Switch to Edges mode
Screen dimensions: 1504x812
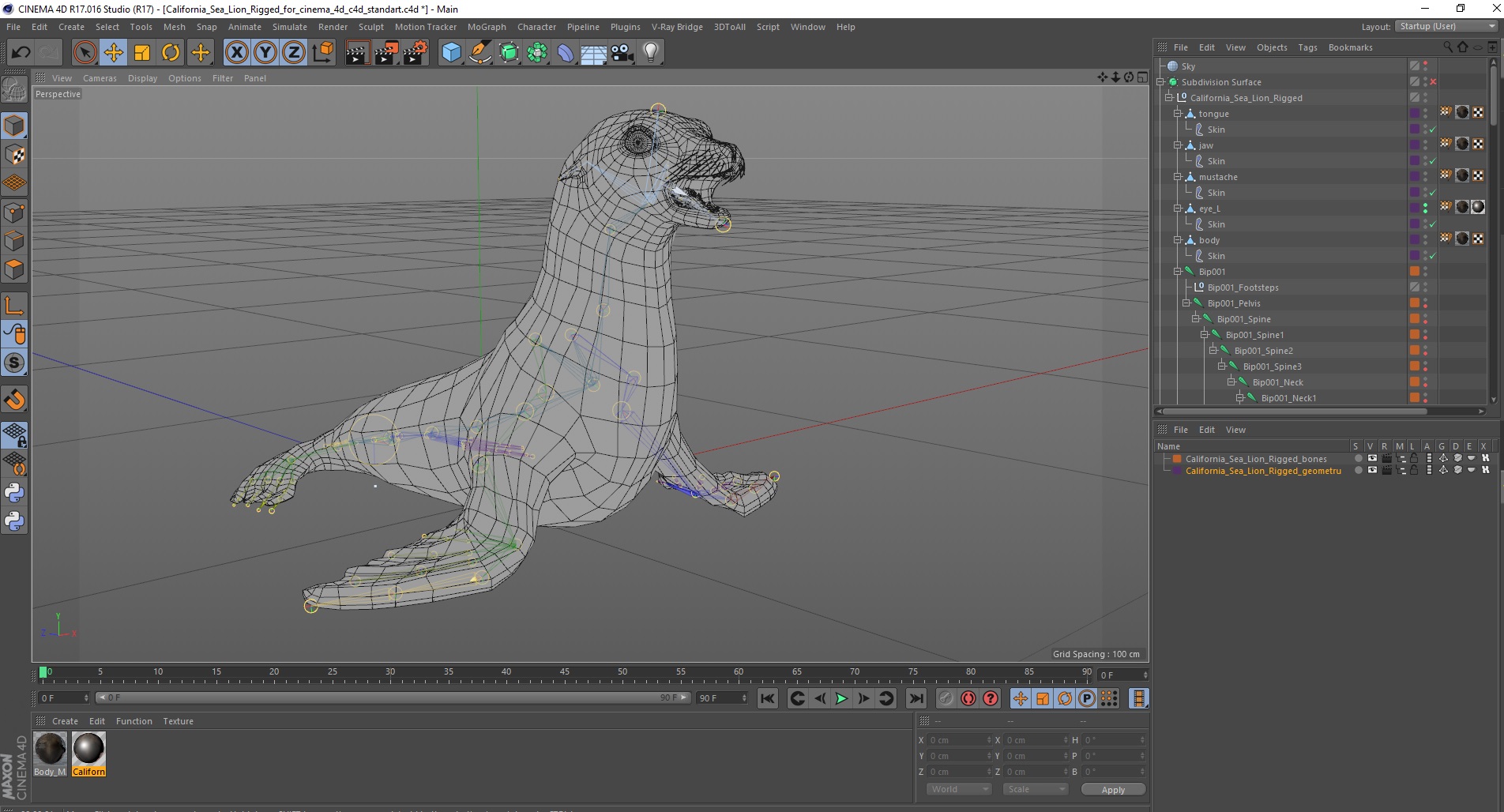(x=14, y=241)
